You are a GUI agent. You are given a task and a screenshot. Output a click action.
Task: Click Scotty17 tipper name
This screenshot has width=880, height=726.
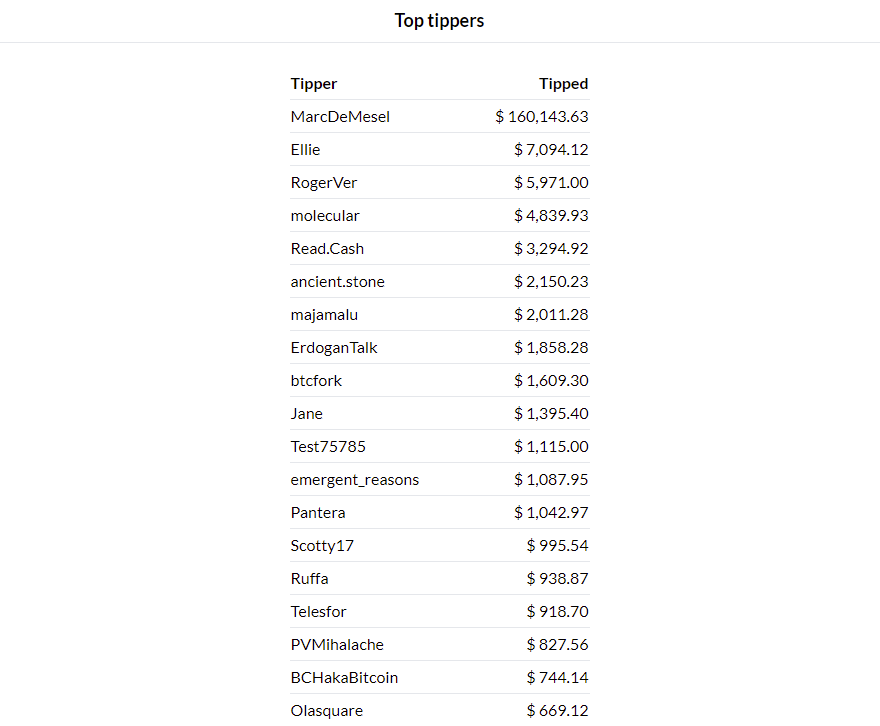[322, 546]
